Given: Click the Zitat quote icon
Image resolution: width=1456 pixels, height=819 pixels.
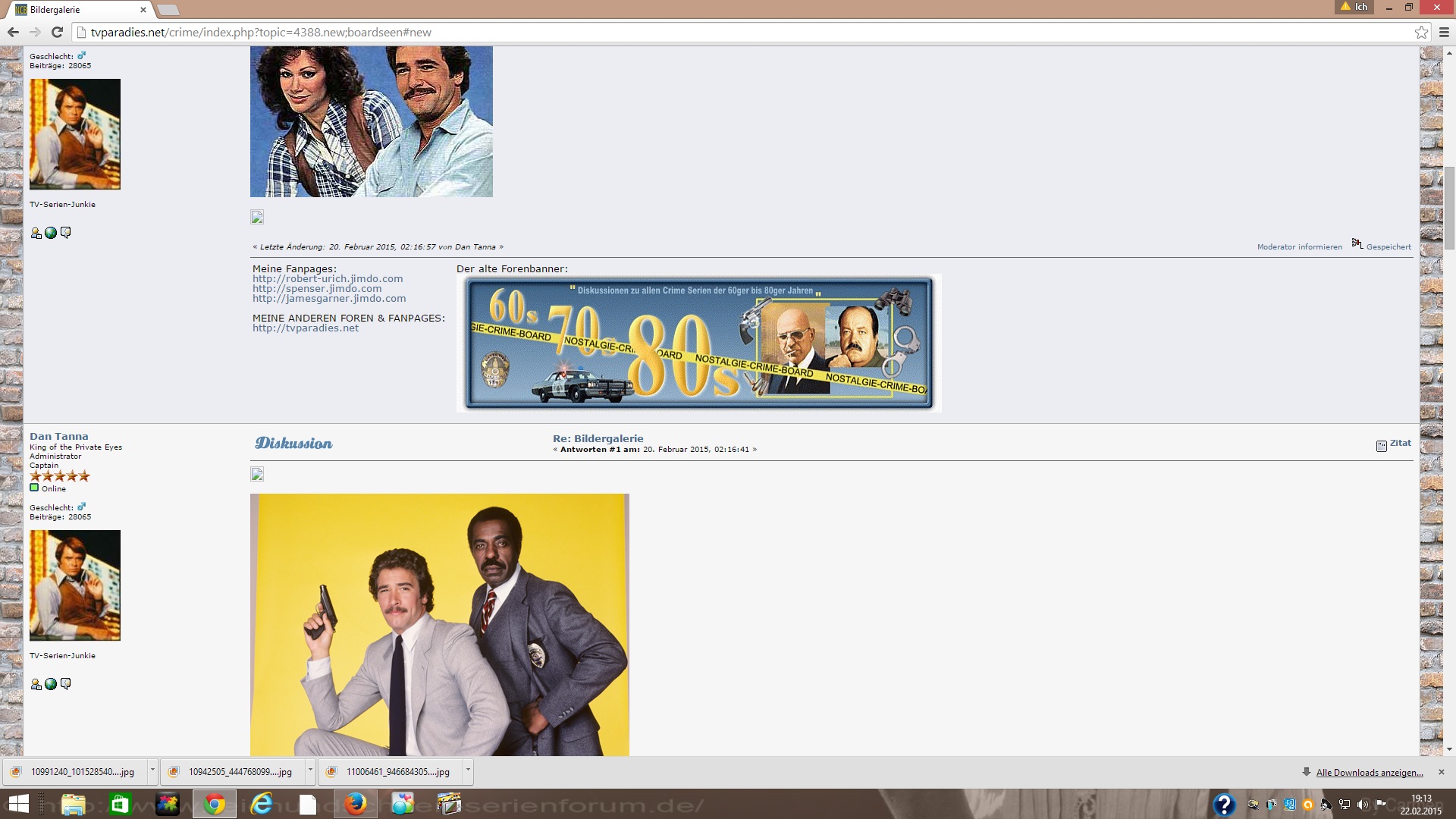Looking at the screenshot, I should [x=1382, y=445].
